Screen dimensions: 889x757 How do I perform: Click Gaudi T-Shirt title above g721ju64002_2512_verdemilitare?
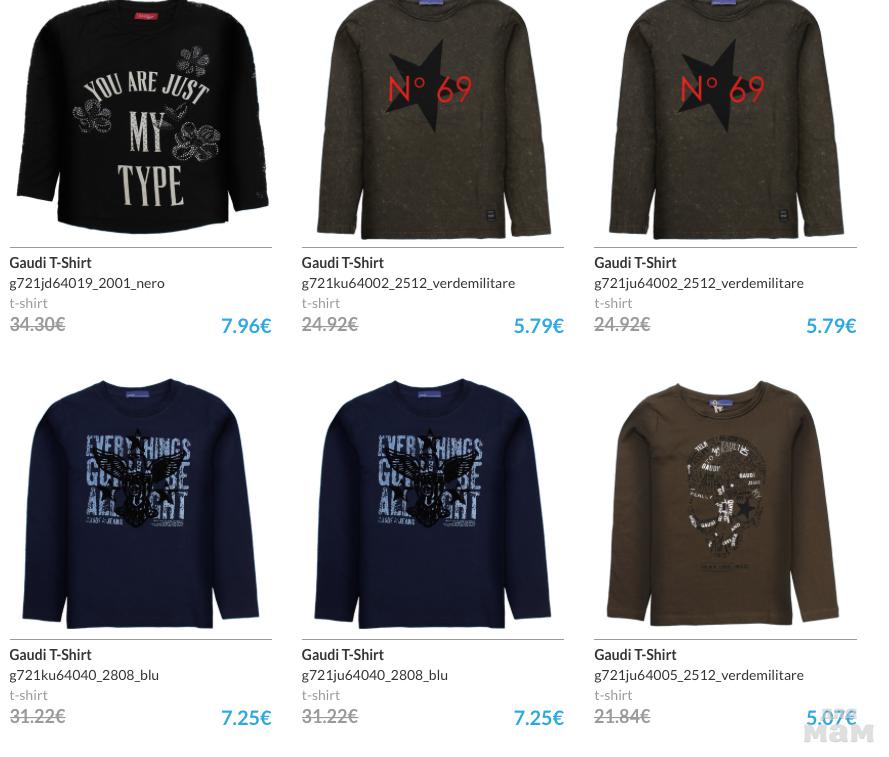click(x=635, y=263)
